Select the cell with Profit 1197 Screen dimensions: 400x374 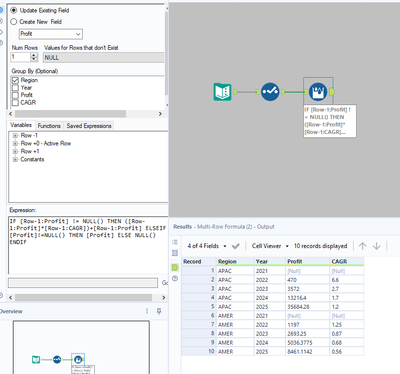(307, 325)
